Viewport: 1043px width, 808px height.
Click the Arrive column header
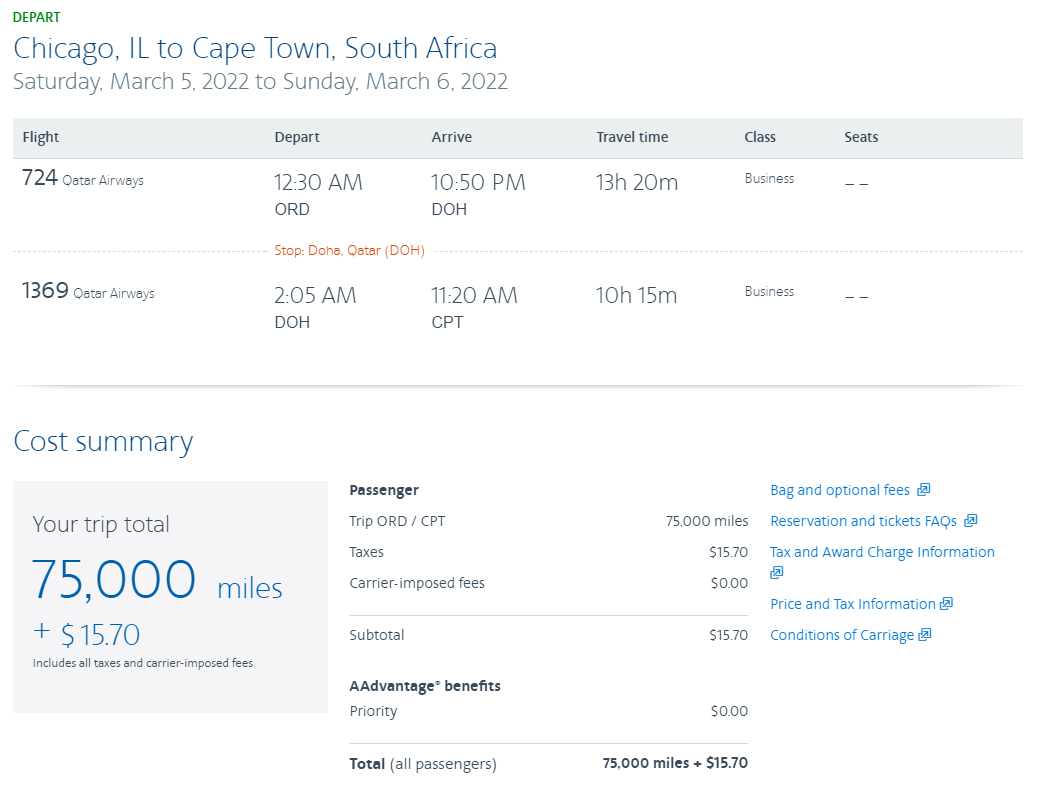click(x=450, y=137)
